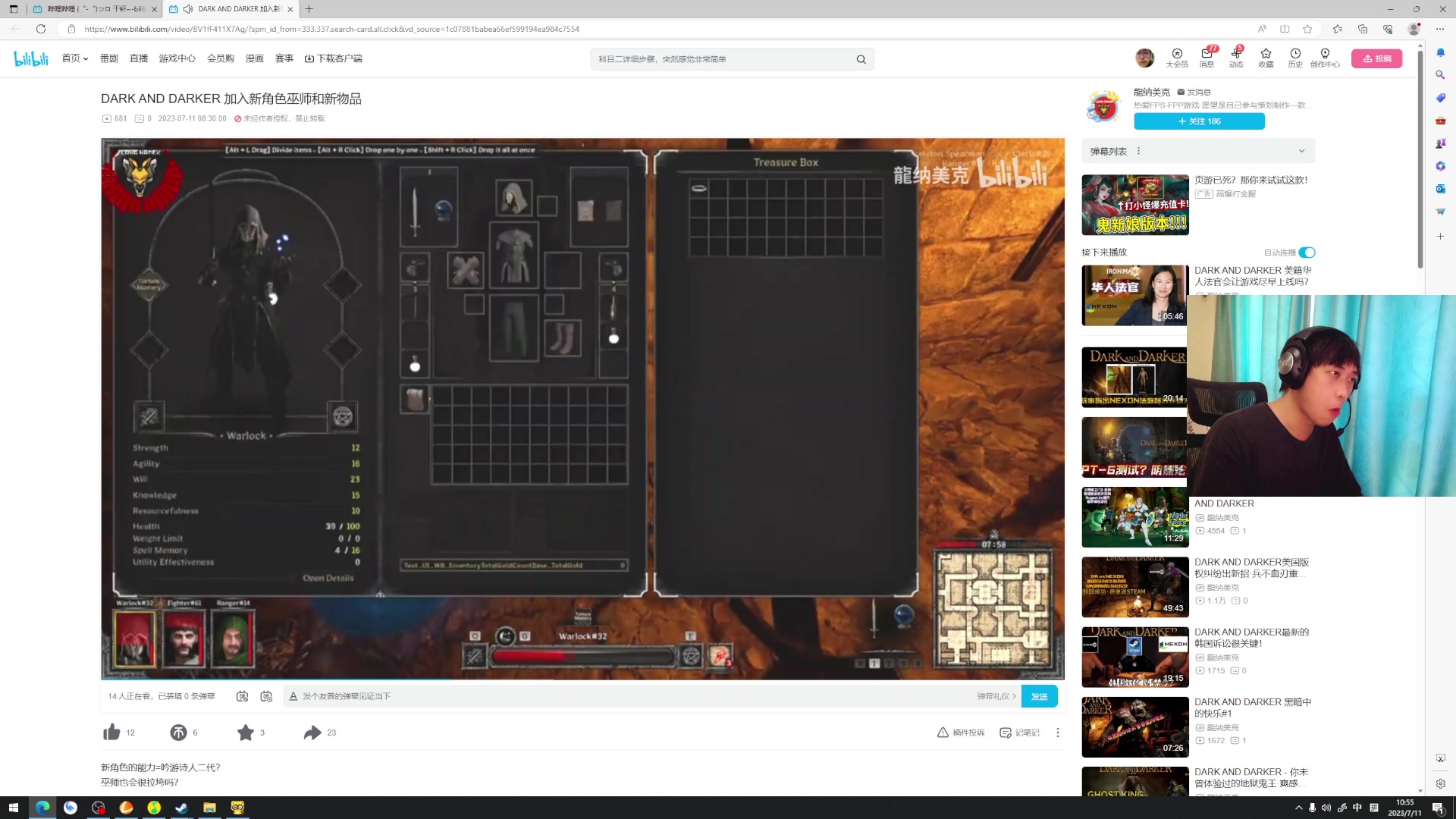Open 记笔记 notes button

point(1019,733)
